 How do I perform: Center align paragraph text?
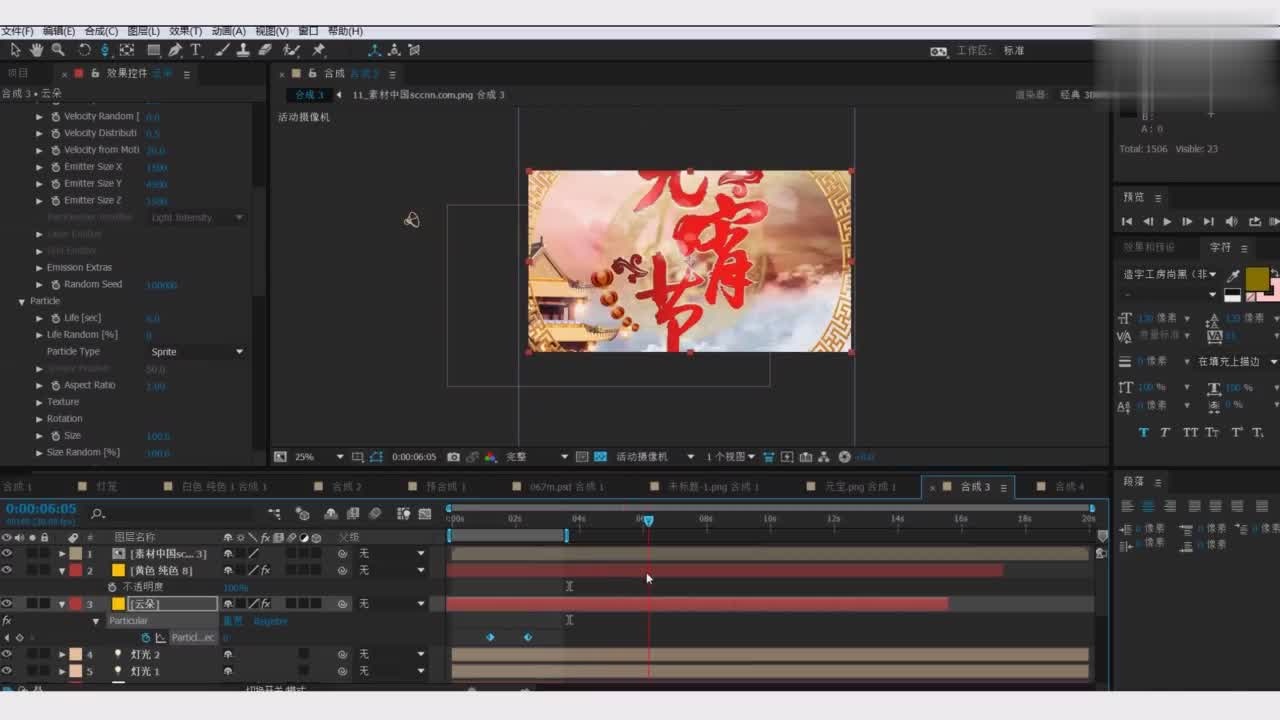[1148, 506]
